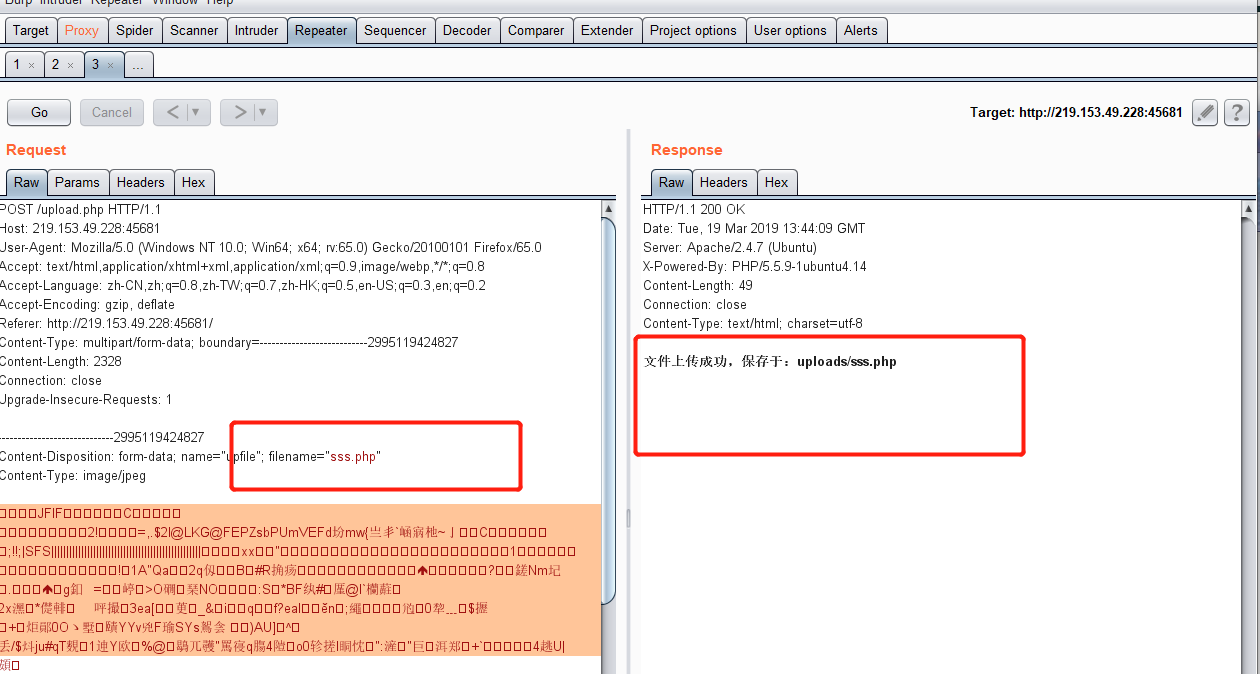The image size is (1260, 674).
Task: Open the Project options tab
Action: point(693,30)
